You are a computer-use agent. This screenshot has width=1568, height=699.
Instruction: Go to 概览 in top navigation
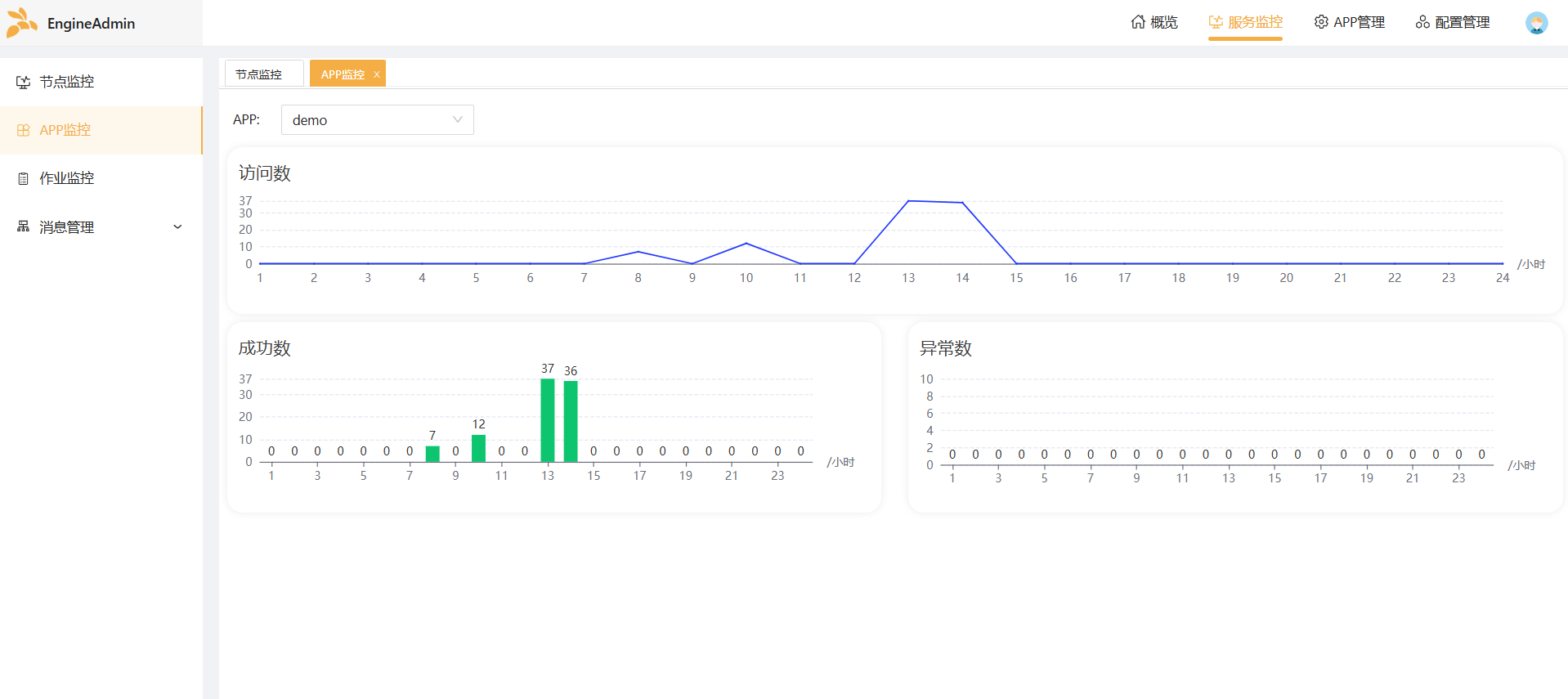[1154, 22]
